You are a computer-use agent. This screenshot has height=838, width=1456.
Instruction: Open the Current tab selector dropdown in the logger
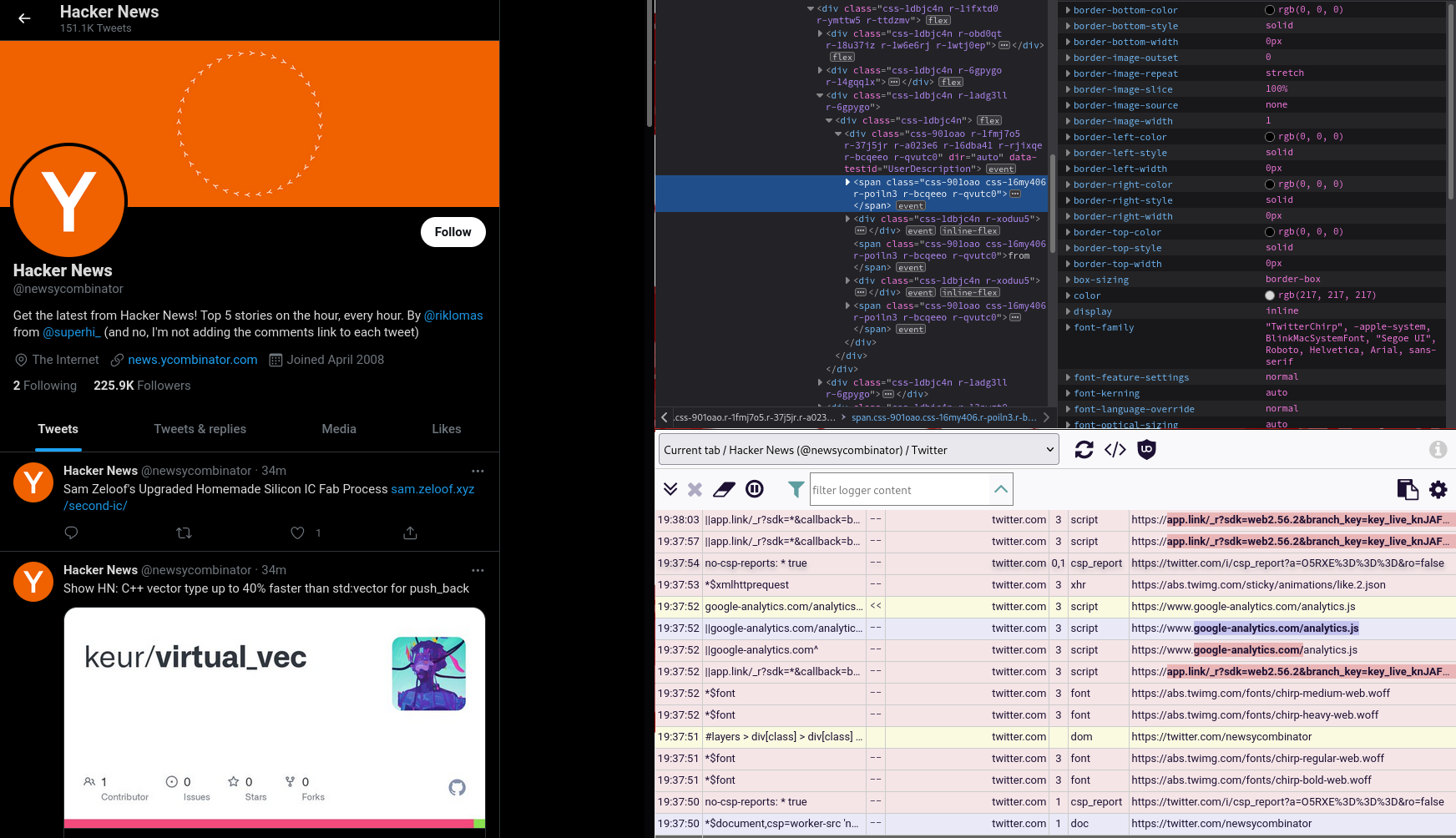(859, 450)
